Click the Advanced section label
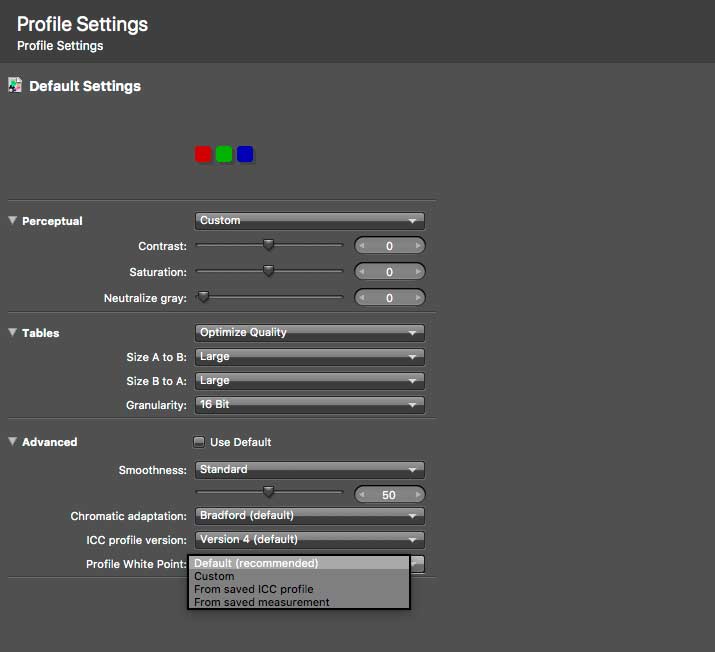This screenshot has width=715, height=652. (50, 442)
